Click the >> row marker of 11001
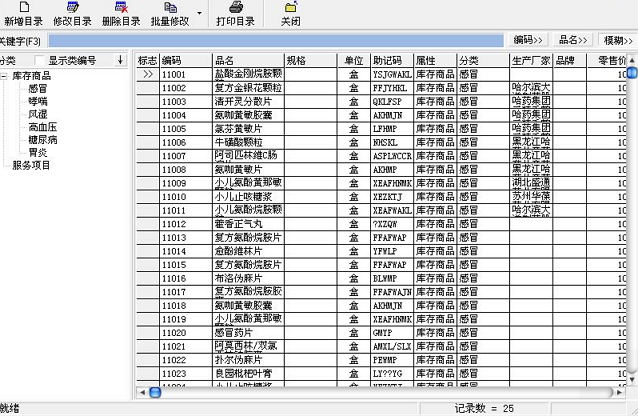The width and height of the screenshot is (638, 416). click(x=148, y=74)
